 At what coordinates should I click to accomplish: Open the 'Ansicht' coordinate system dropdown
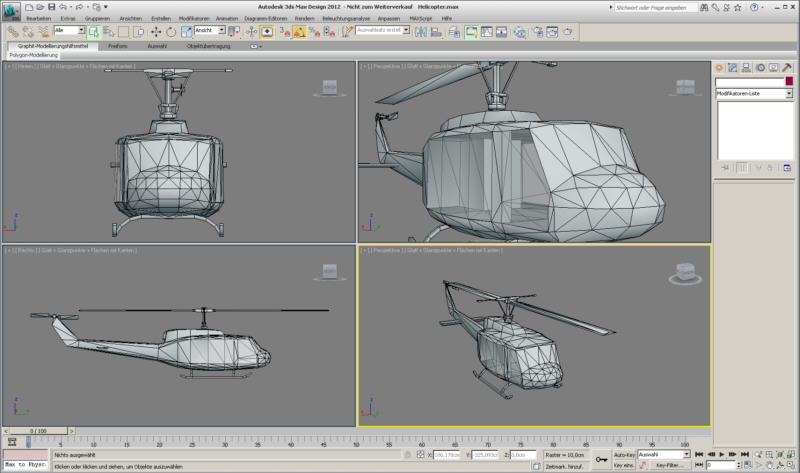point(210,31)
